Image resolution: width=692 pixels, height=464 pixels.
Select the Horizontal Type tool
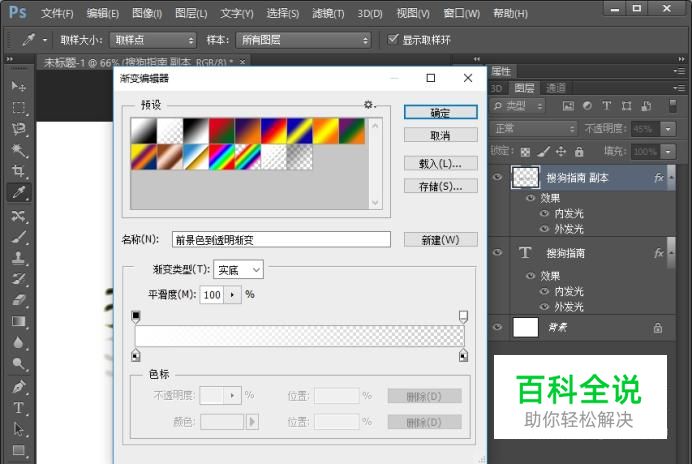click(18, 407)
